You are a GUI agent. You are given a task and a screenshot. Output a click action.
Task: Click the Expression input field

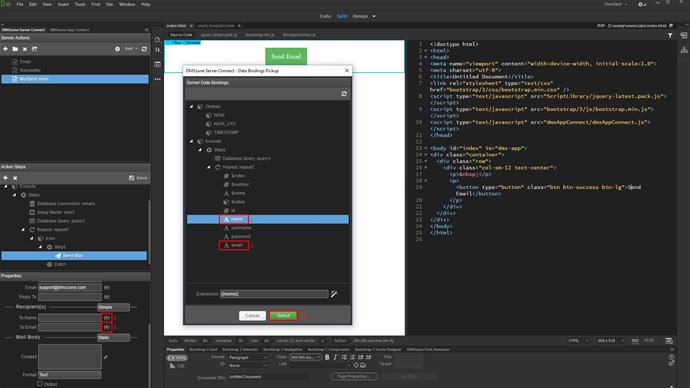(x=274, y=294)
